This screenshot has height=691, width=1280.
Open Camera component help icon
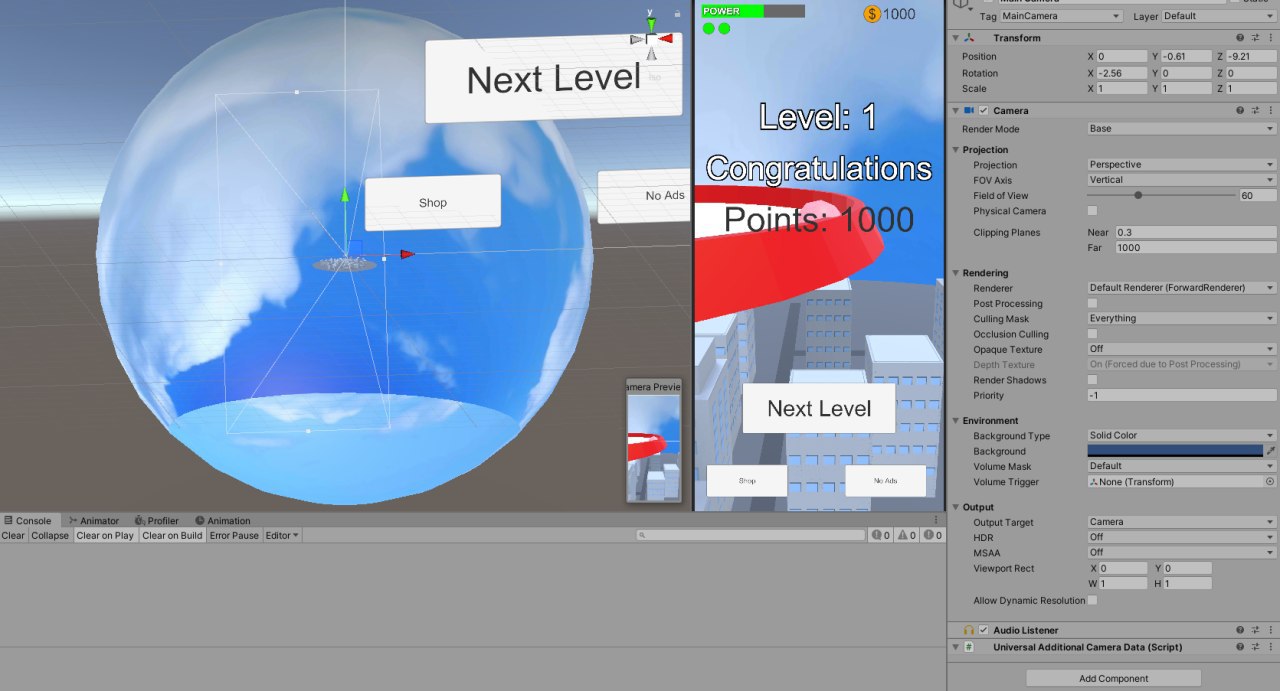(x=1240, y=111)
